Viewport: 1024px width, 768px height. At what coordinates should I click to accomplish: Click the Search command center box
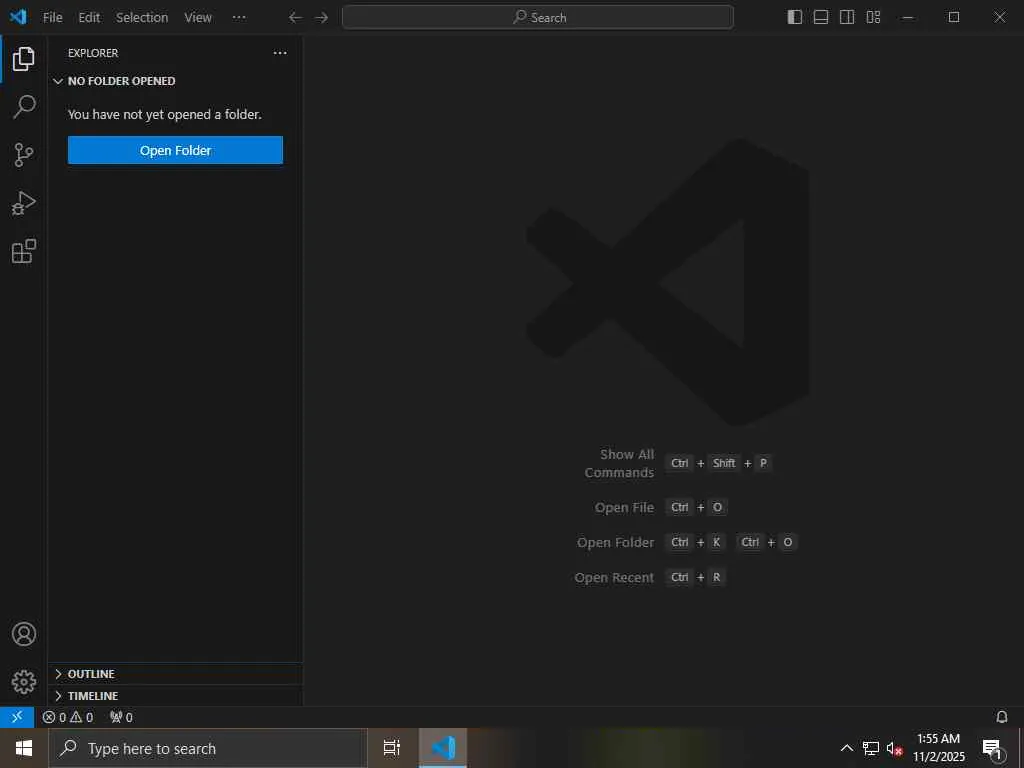[x=538, y=18]
